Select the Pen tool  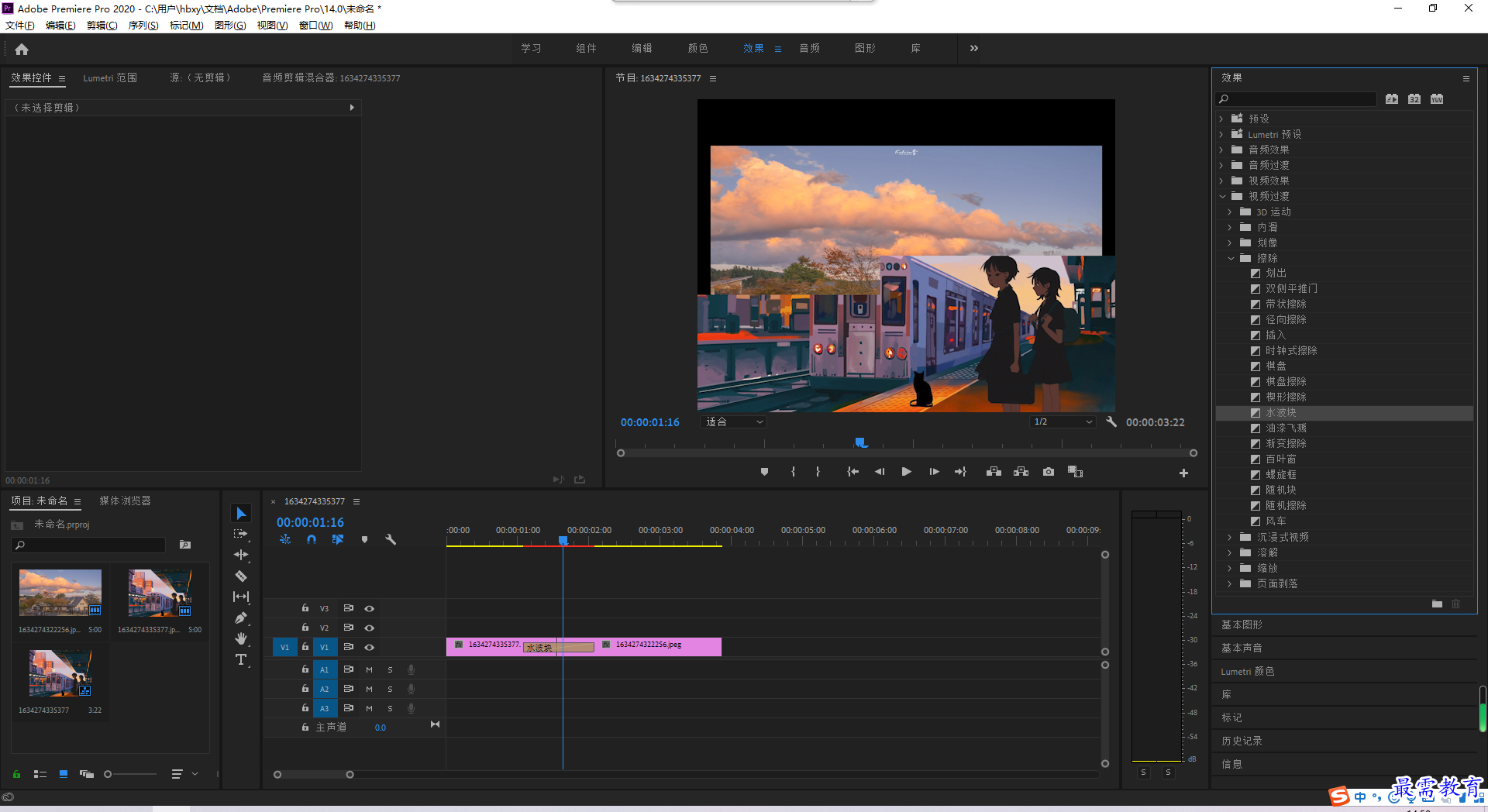pos(241,618)
